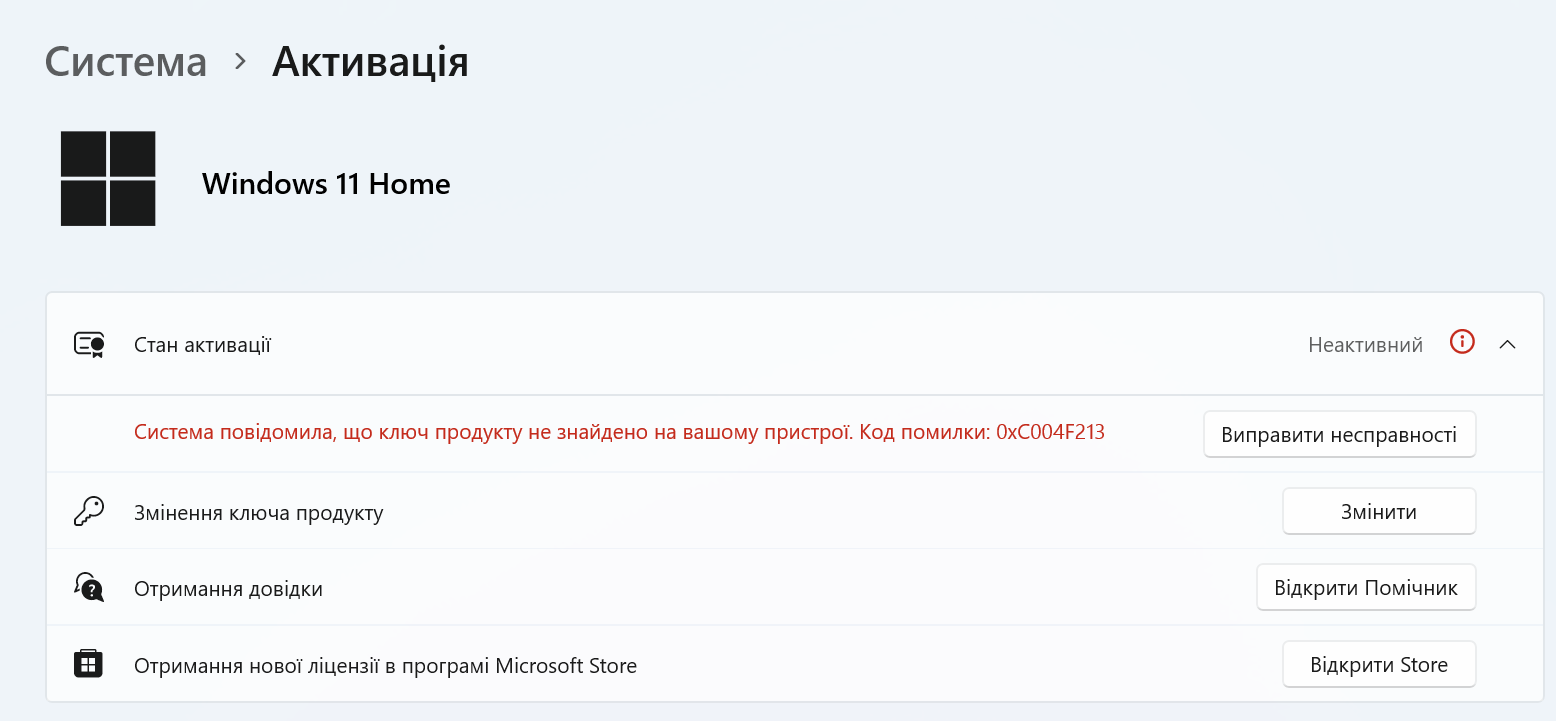Click the Виправити несправності button
1556x721 pixels.
click(x=1339, y=433)
